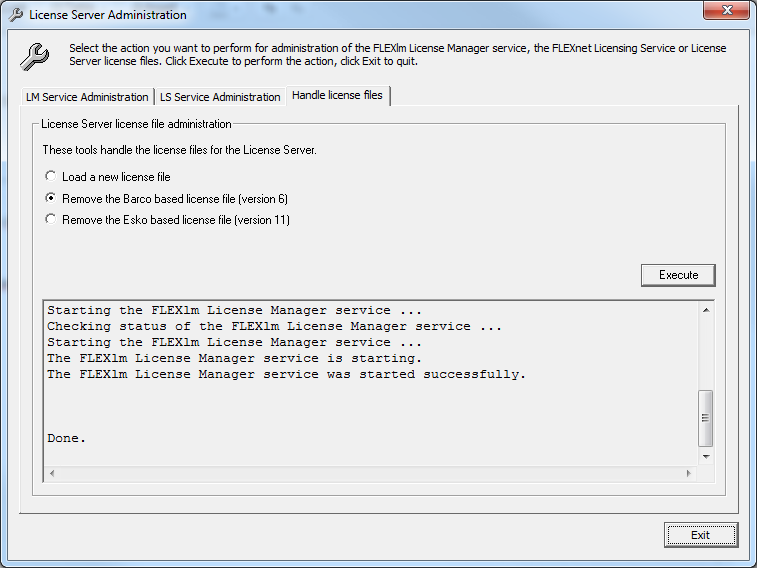Pick Remove the Esko based license file
This screenshot has height=568, width=757.
(x=51, y=219)
